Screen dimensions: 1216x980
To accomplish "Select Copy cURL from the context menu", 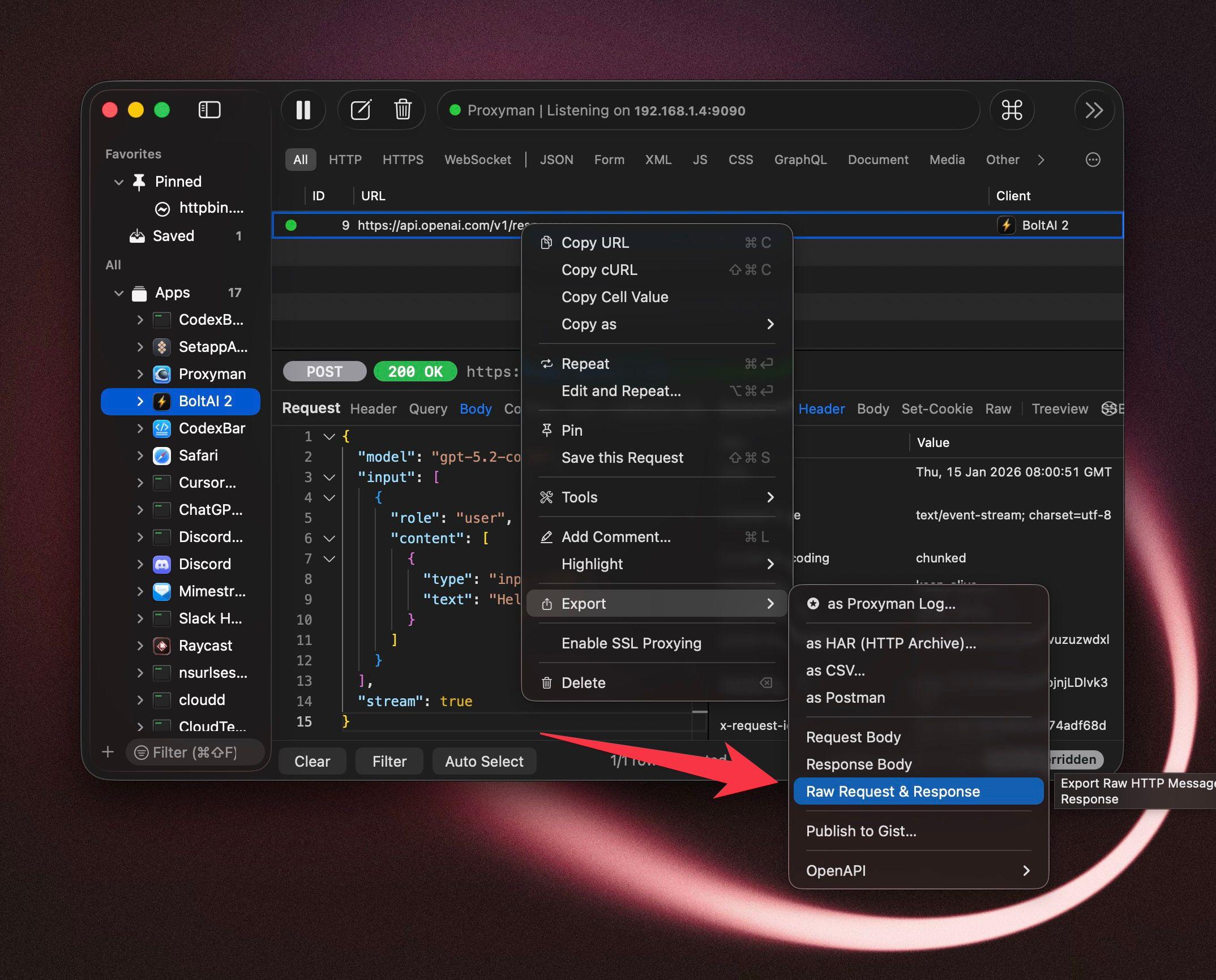I will 599,270.
